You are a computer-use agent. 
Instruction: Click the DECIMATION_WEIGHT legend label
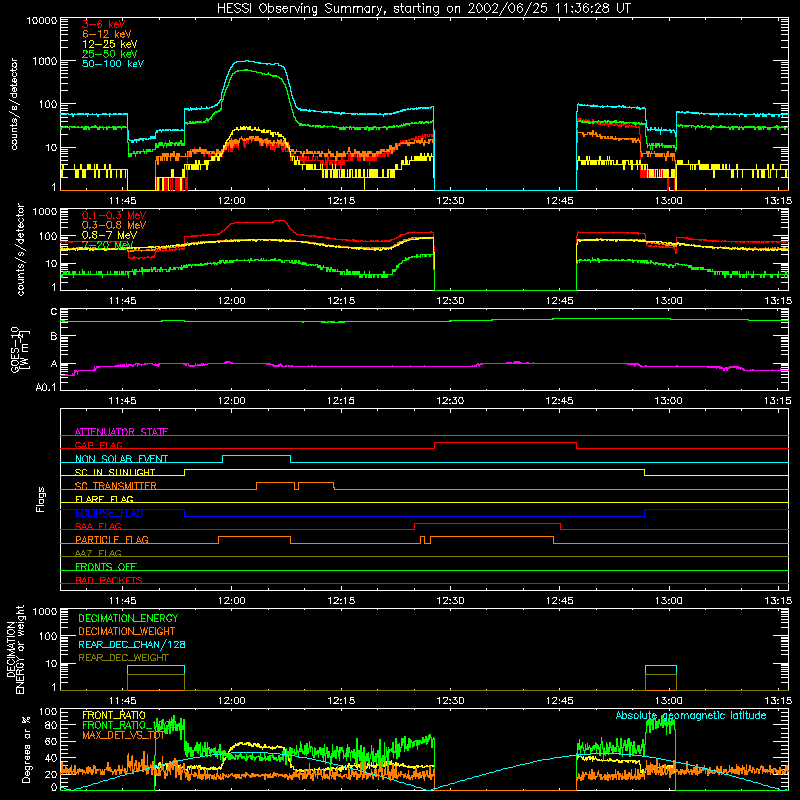pyautogui.click(x=127, y=631)
